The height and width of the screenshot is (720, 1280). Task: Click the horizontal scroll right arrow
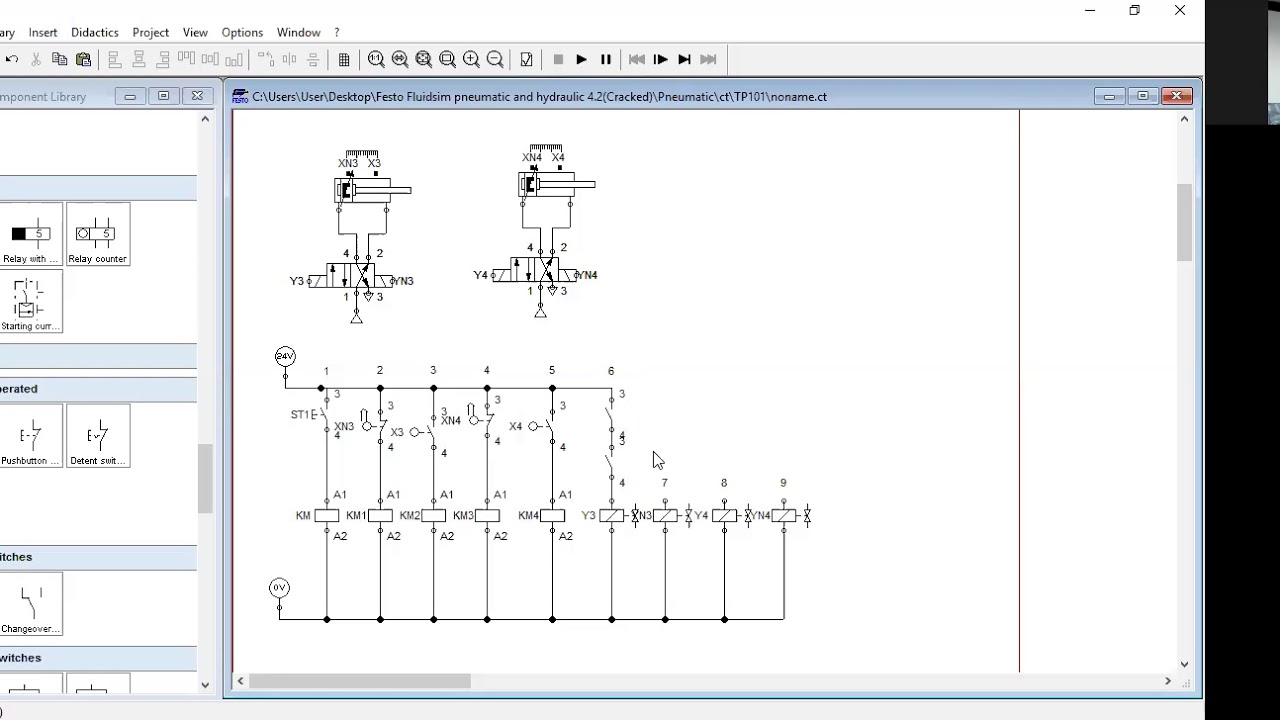pyautogui.click(x=1167, y=681)
